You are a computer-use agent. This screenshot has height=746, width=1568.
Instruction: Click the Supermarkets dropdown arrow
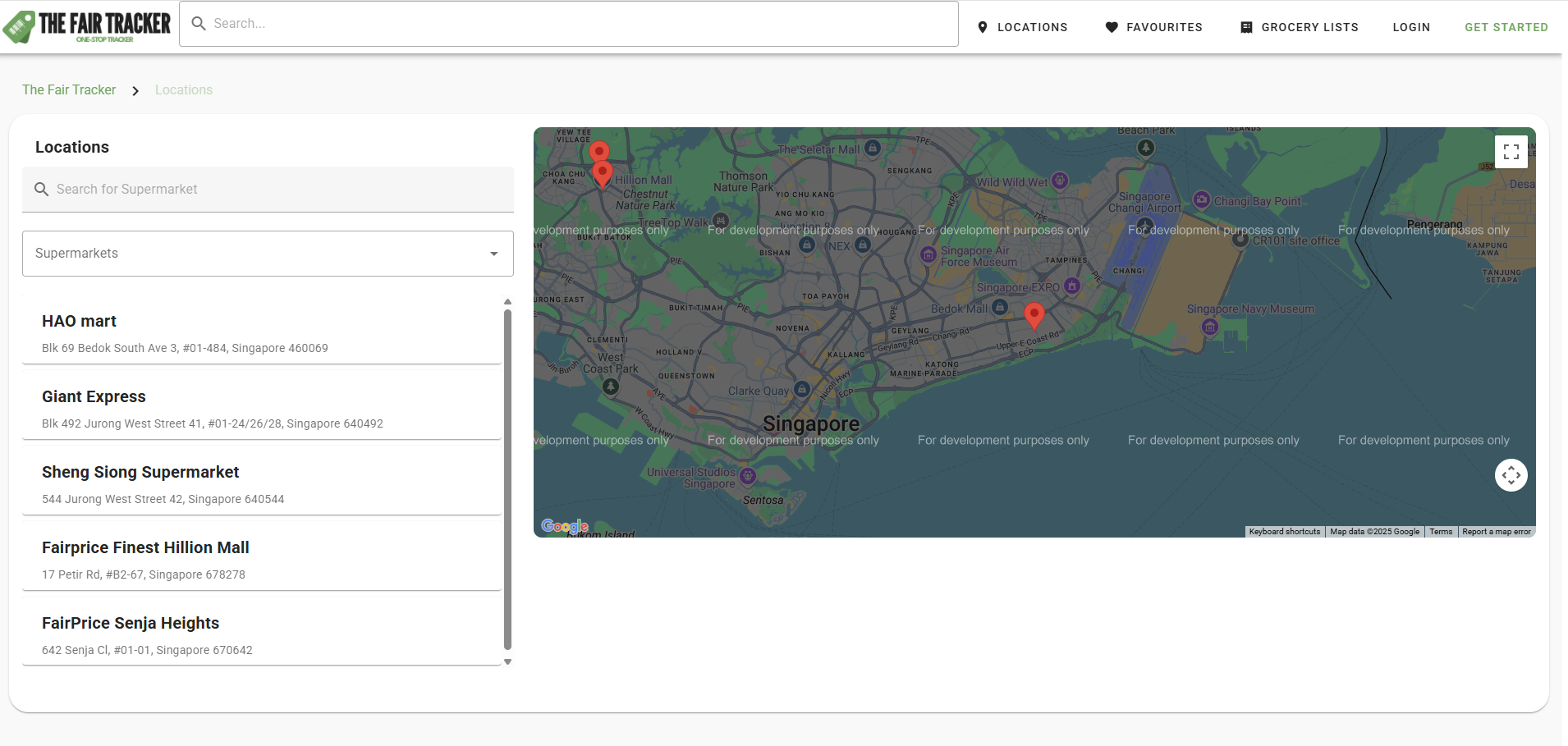(x=494, y=254)
